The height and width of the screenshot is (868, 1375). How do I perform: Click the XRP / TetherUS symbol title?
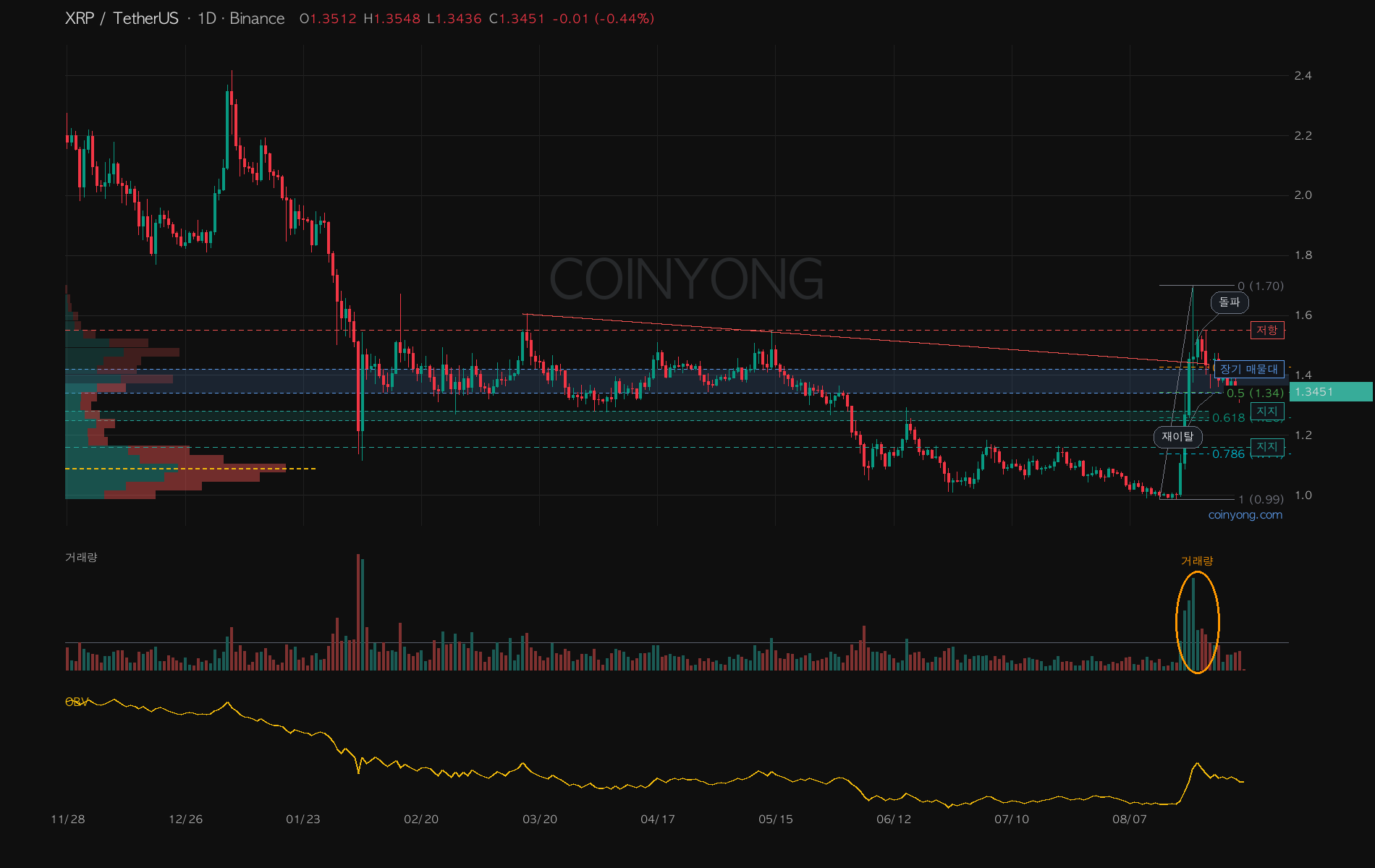122,19
